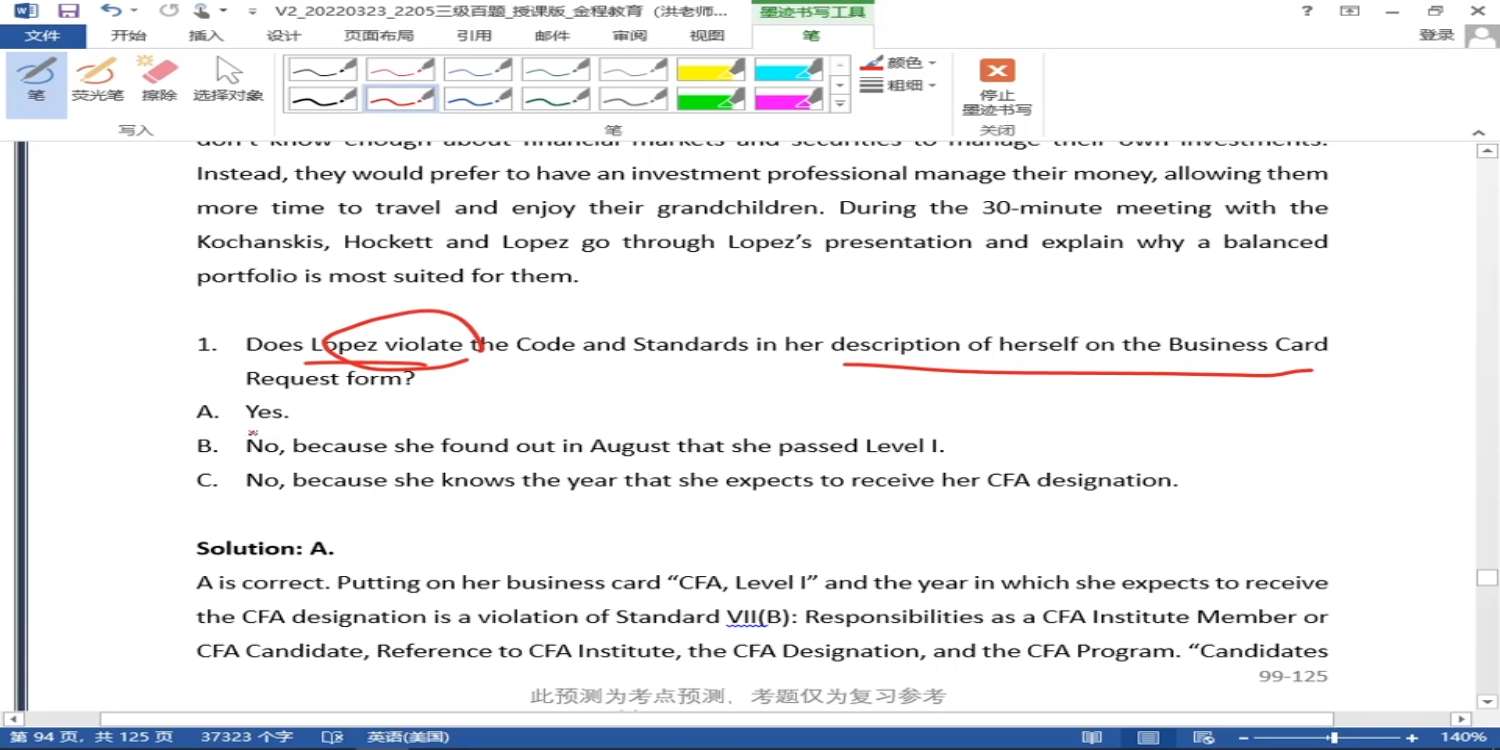Choose the yellow highlighter pen swatch
This screenshot has width=1500, height=750.
coord(711,69)
